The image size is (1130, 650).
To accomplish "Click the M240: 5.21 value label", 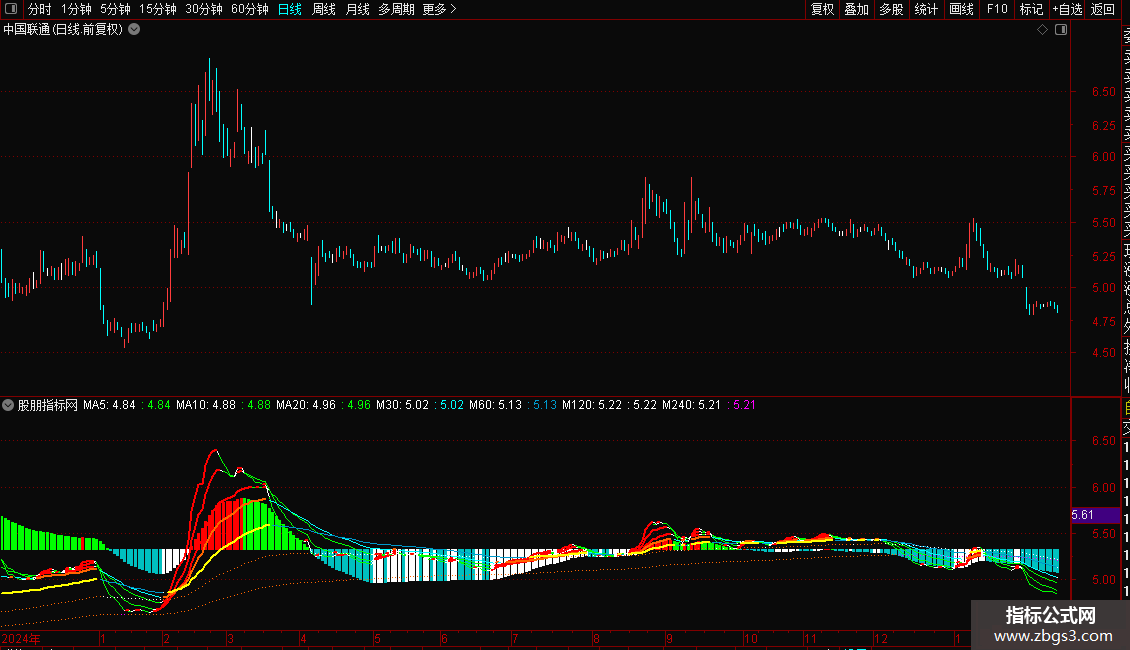I will click(691, 405).
